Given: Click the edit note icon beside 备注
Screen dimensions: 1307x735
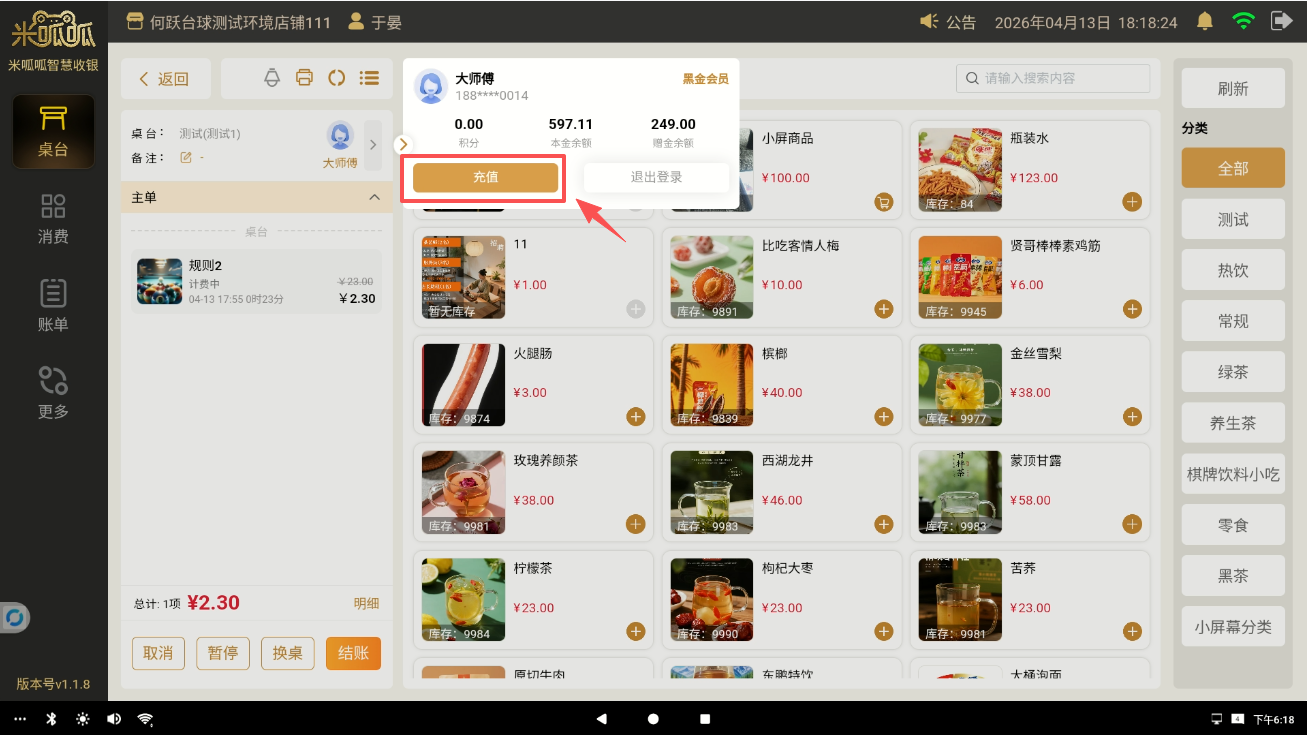Looking at the screenshot, I should tap(185, 158).
